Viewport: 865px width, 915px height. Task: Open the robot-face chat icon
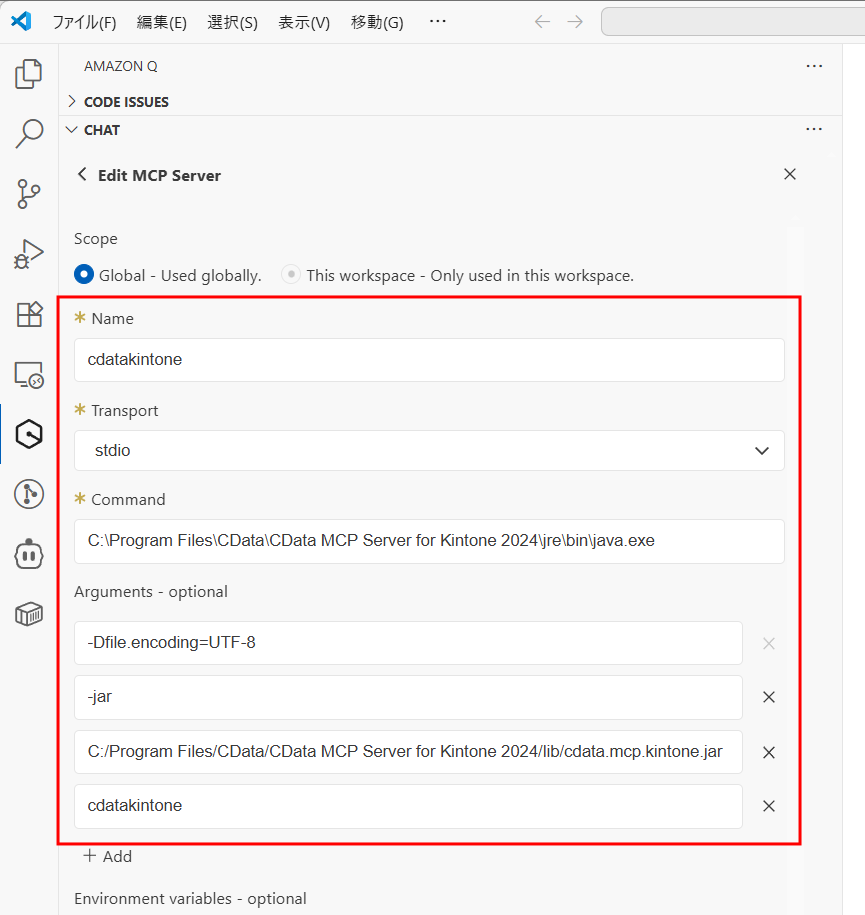29,554
